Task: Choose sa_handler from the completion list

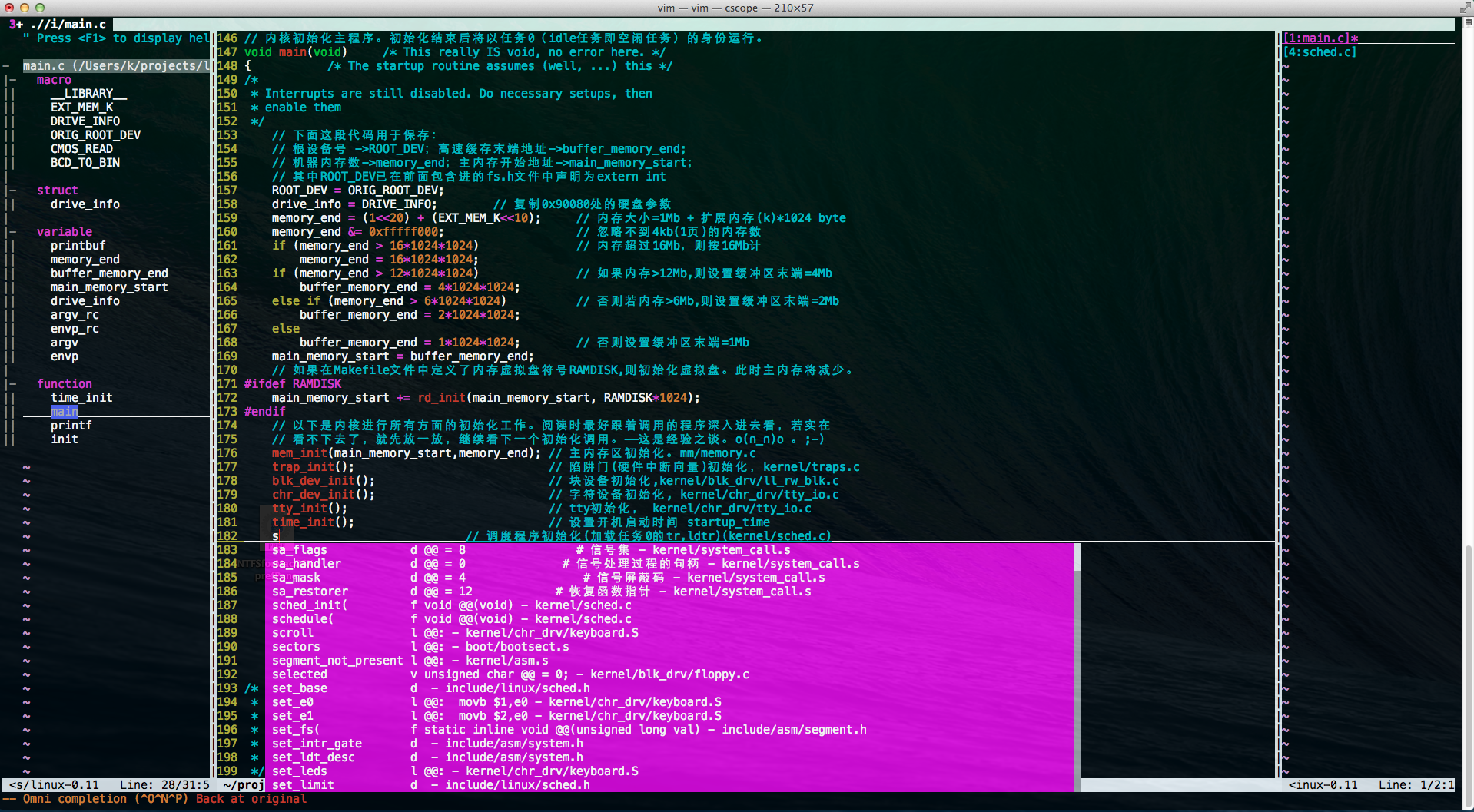Action: click(306, 564)
